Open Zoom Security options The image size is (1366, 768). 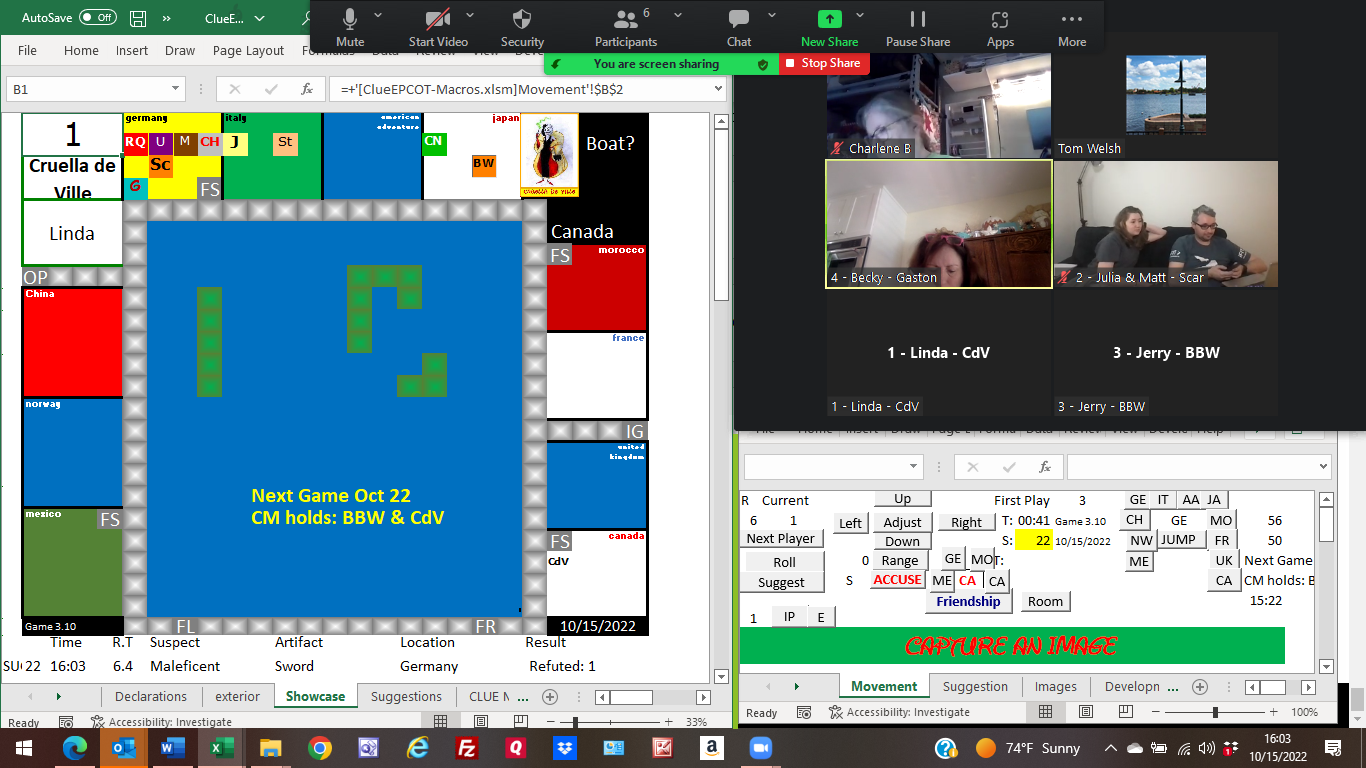pos(522,27)
